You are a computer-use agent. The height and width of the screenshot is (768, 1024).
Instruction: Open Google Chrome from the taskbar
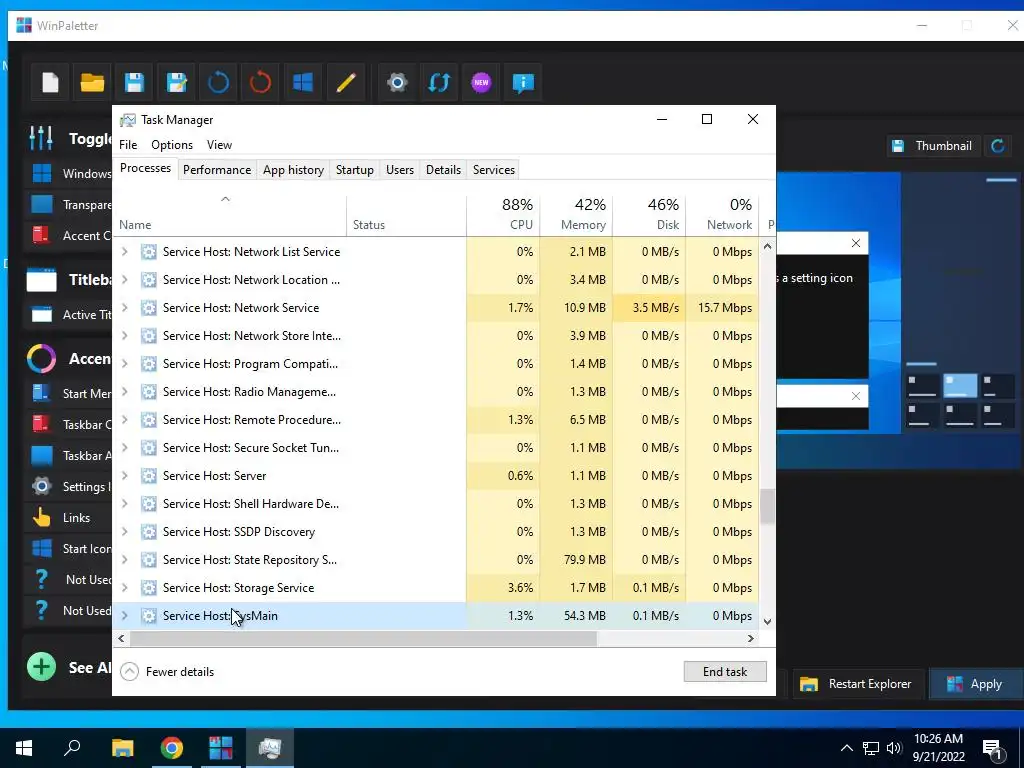[172, 748]
